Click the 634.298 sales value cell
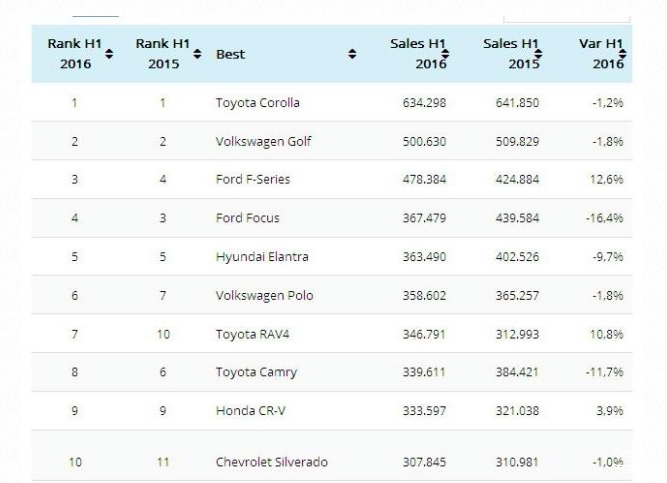The image size is (667, 483). (x=422, y=103)
